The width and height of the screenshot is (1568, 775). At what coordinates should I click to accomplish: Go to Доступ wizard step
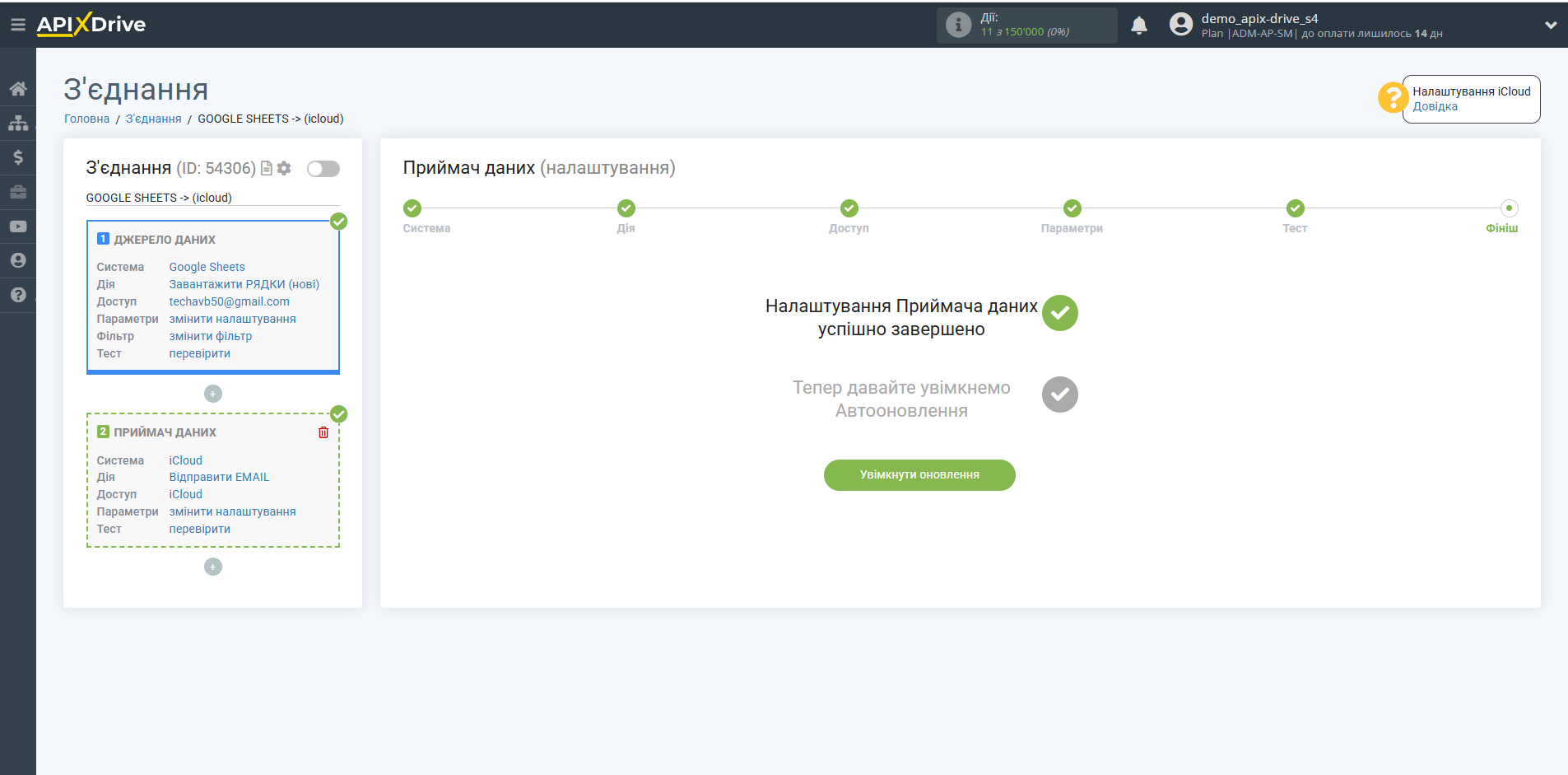click(849, 208)
